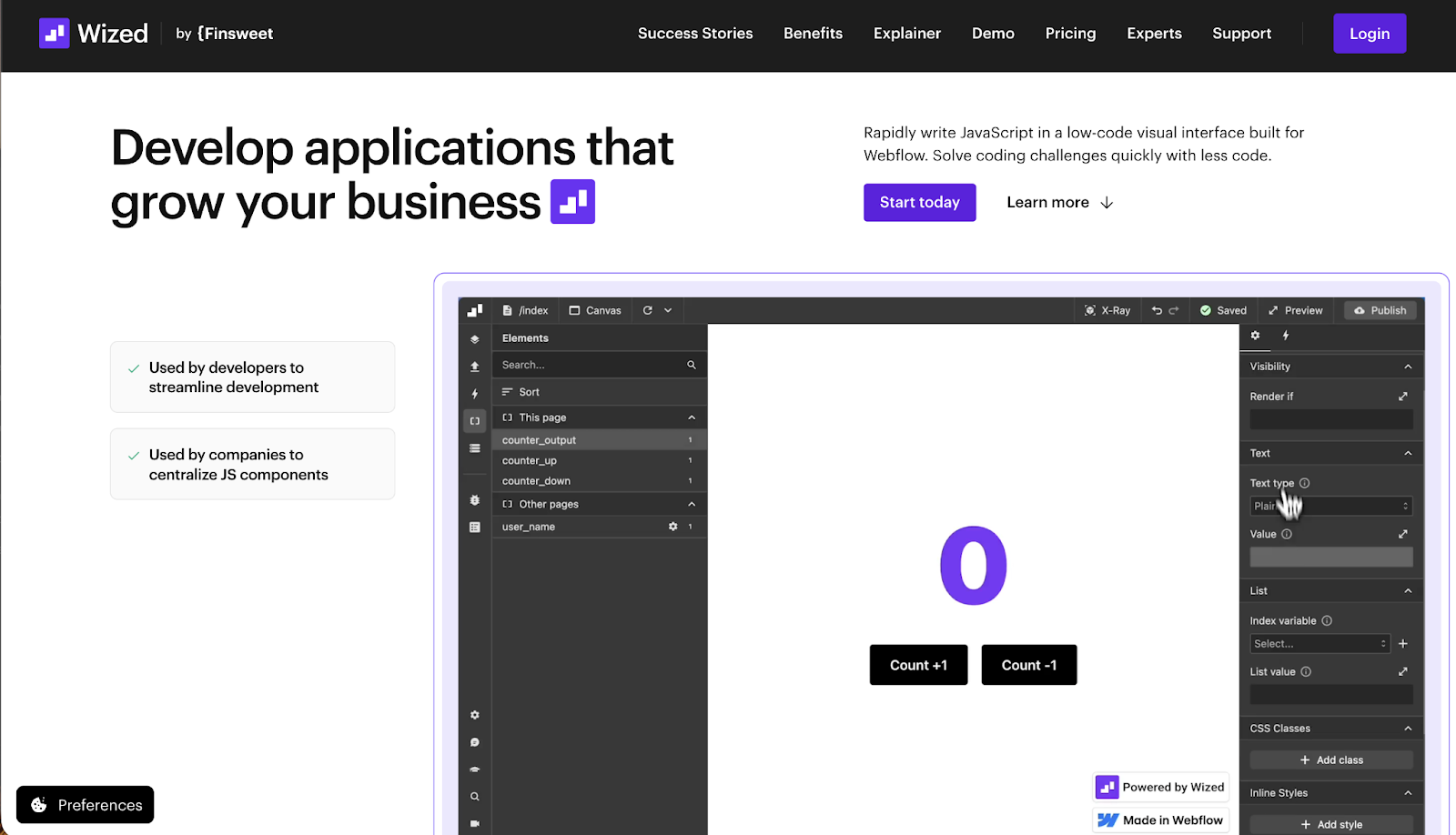Expand the List value field with arrows icon

pyautogui.click(x=1403, y=671)
